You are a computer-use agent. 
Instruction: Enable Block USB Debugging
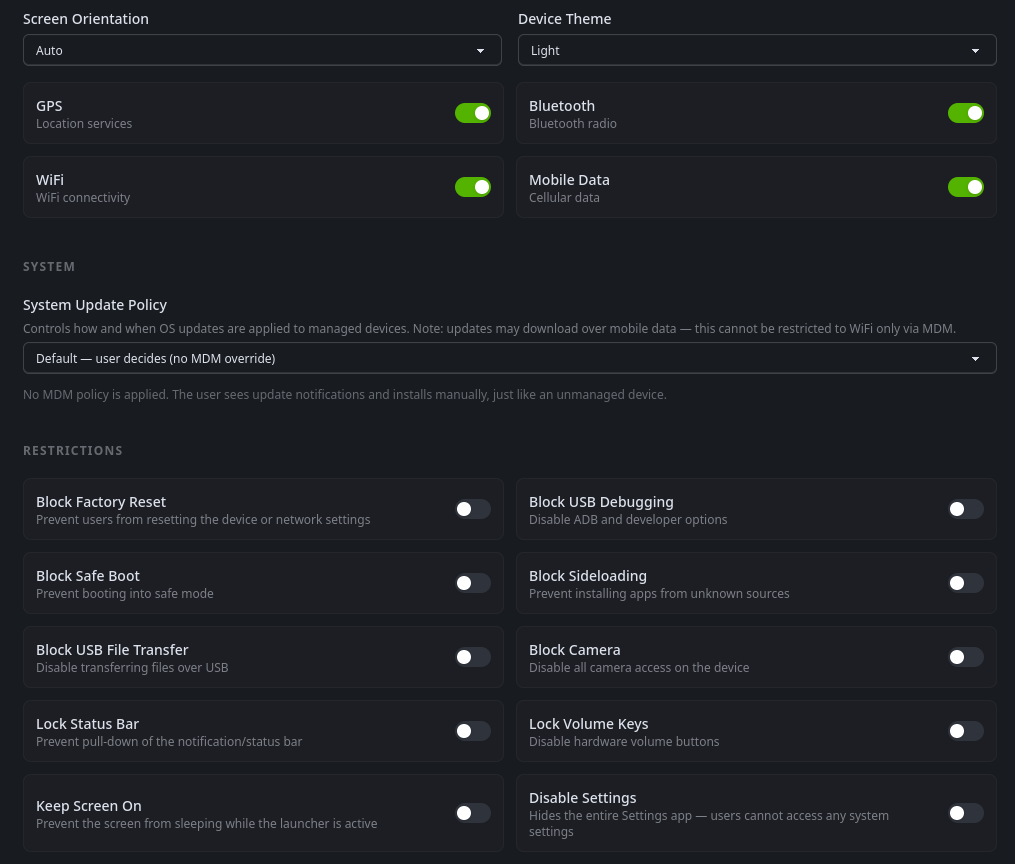(x=965, y=509)
